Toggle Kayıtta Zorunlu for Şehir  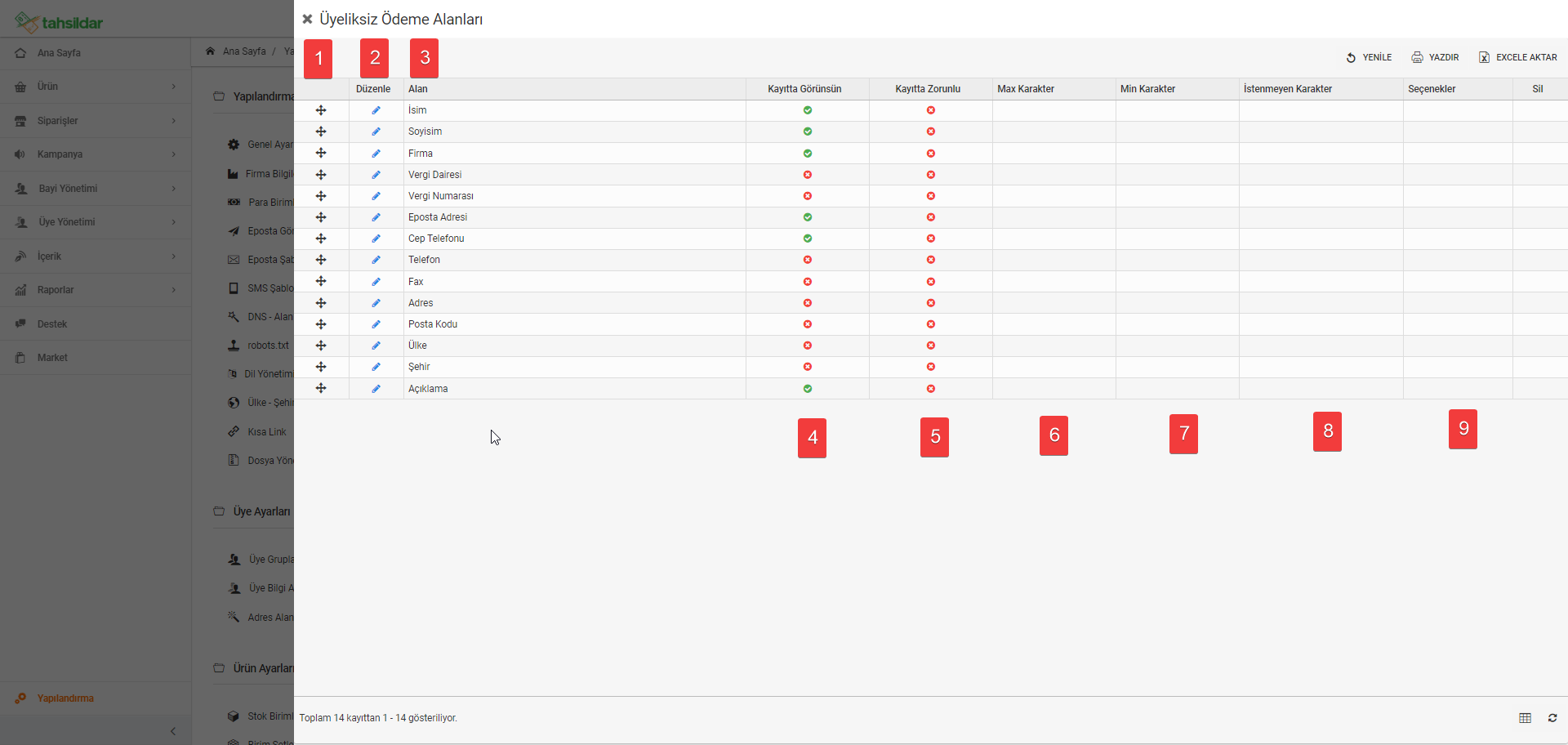[x=931, y=367]
